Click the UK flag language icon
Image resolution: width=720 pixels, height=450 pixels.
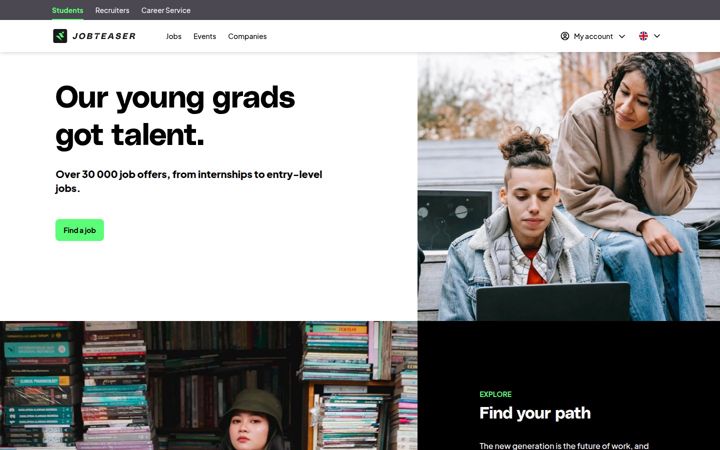pyautogui.click(x=643, y=36)
